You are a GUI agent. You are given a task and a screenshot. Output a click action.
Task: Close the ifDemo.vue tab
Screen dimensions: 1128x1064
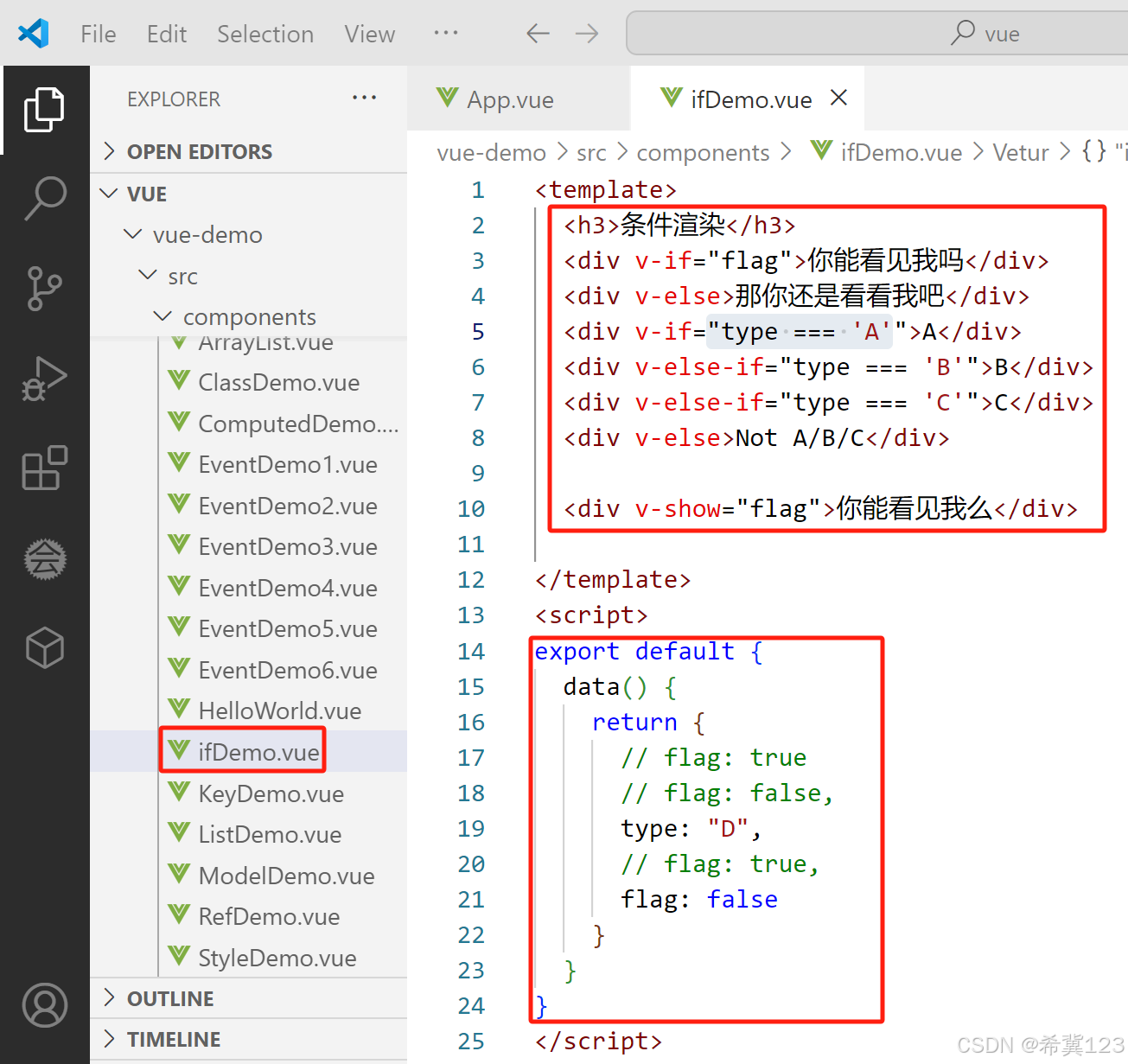[838, 98]
